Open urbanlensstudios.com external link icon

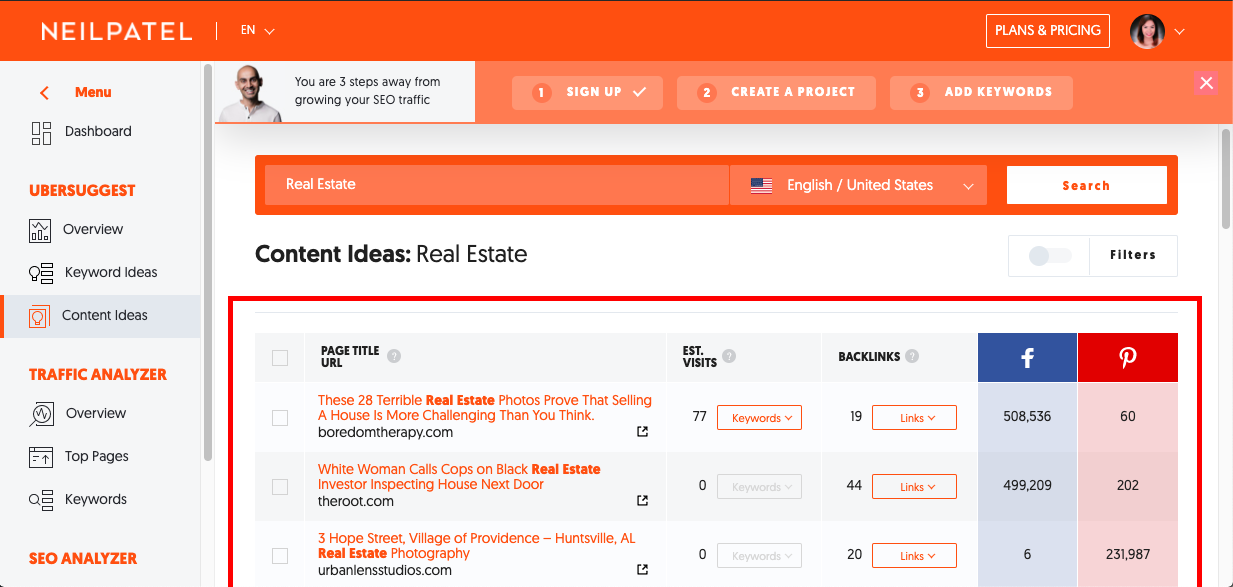pyautogui.click(x=642, y=570)
